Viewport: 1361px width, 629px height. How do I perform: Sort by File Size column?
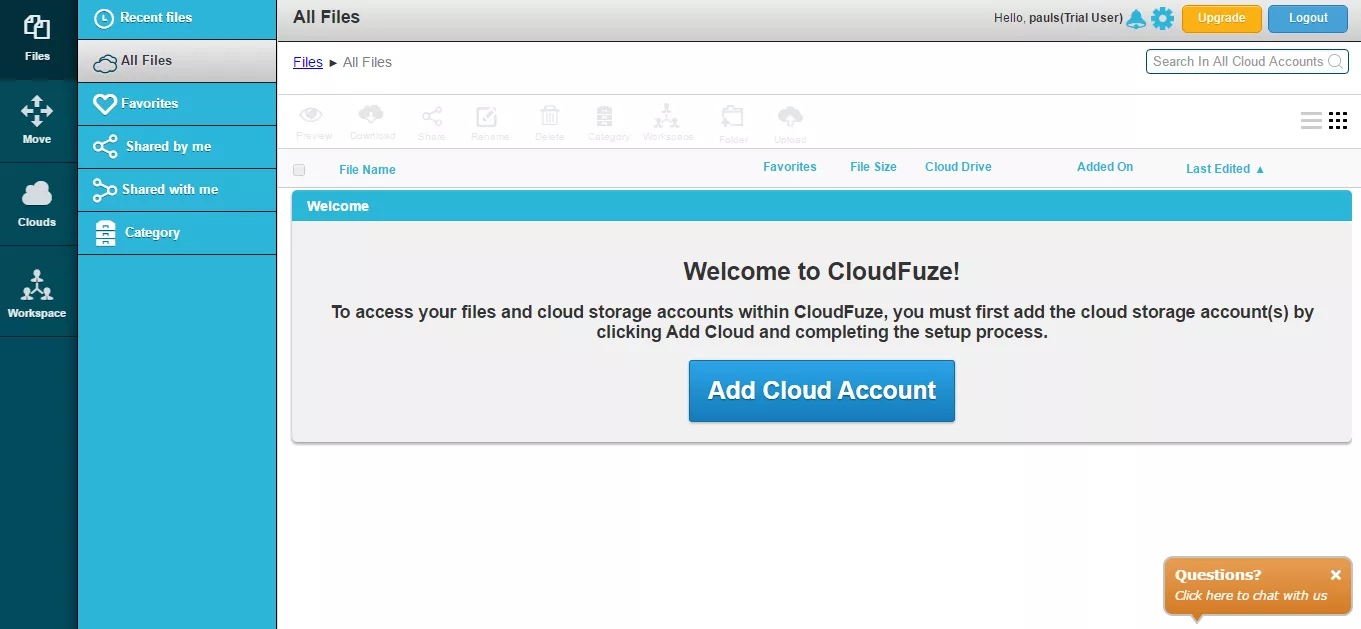coord(873,167)
